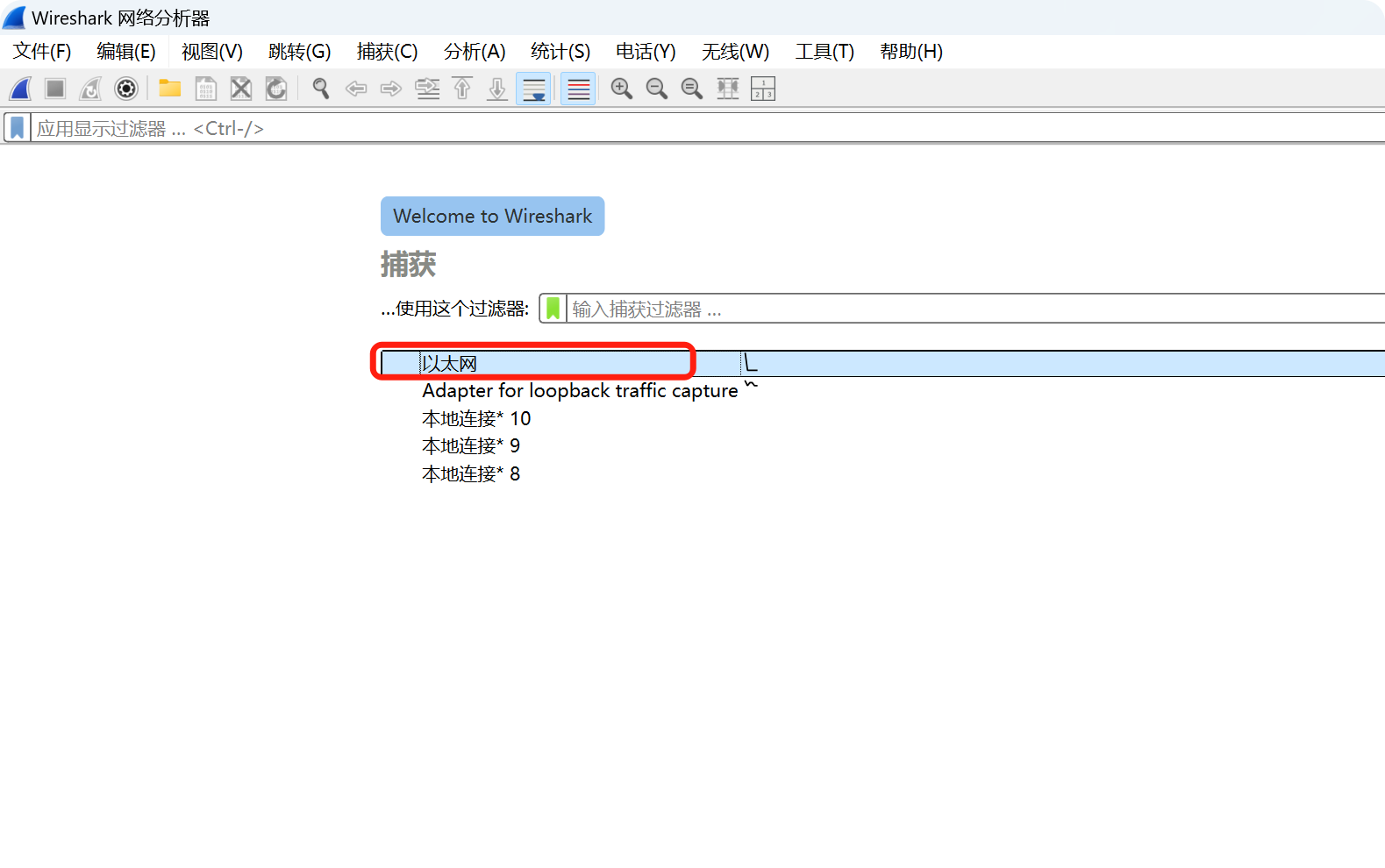Open the 电话(Y) menu
The image size is (1385, 868).
click(646, 52)
